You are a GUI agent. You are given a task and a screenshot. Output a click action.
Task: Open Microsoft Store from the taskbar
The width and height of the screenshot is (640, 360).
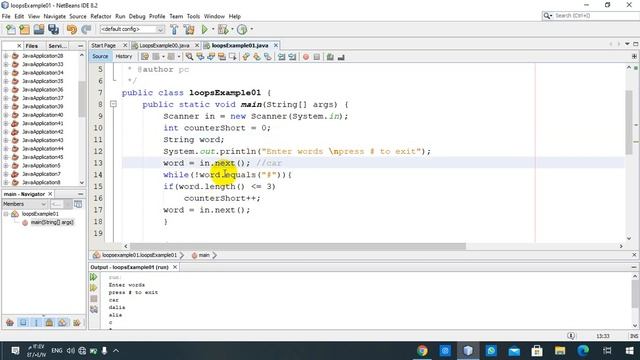[537, 351]
